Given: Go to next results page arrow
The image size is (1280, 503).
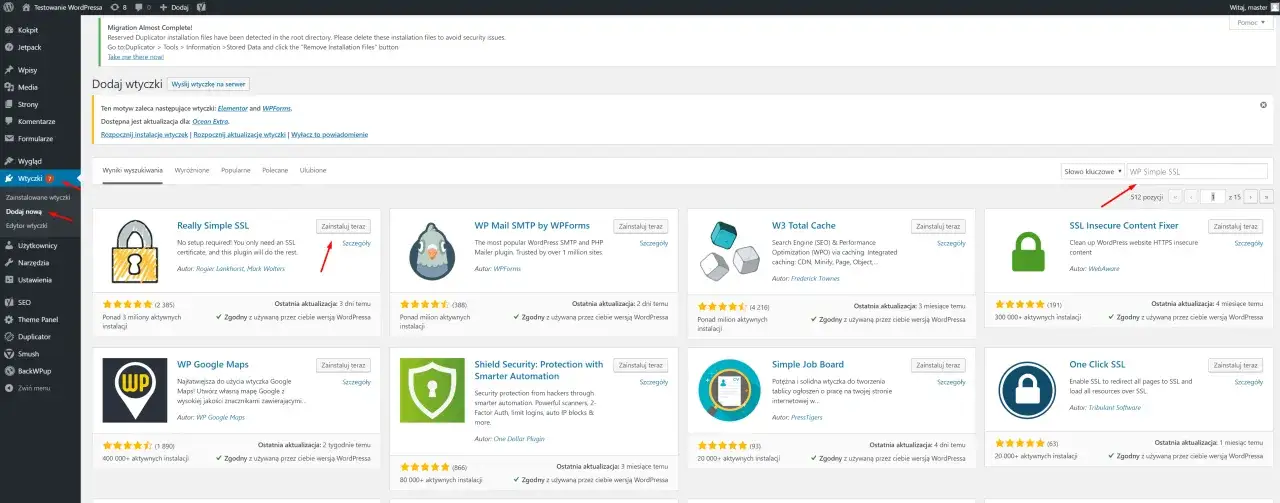Looking at the screenshot, I should coord(1252,197).
